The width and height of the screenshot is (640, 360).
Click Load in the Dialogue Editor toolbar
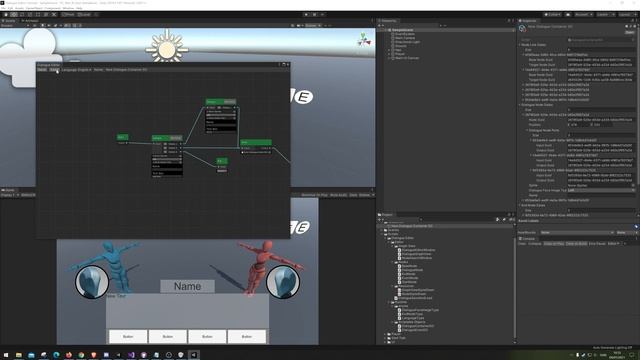[53, 70]
